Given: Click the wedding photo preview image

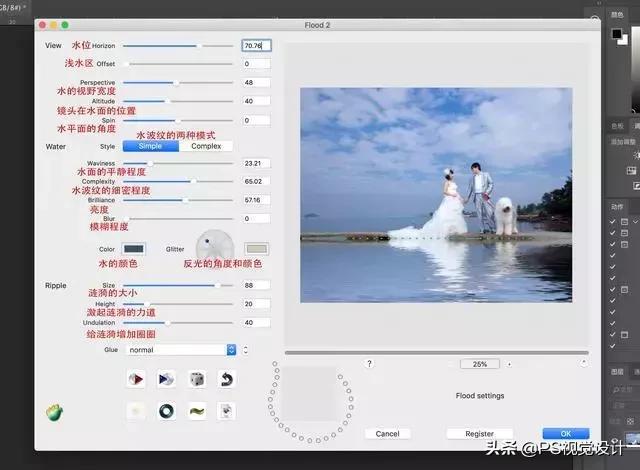Looking at the screenshot, I should pos(436,195).
